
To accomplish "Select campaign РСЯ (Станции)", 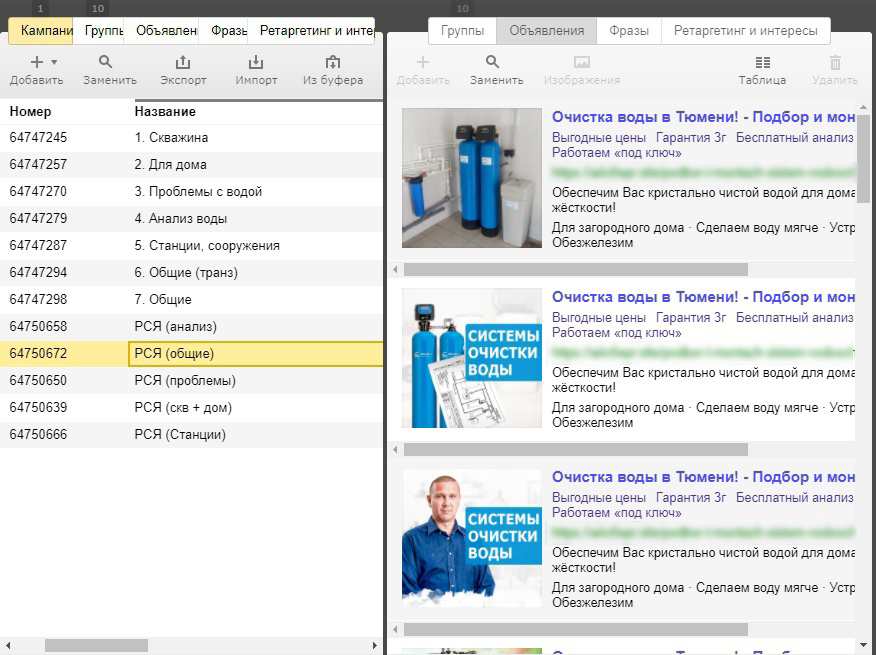I will (191, 434).
